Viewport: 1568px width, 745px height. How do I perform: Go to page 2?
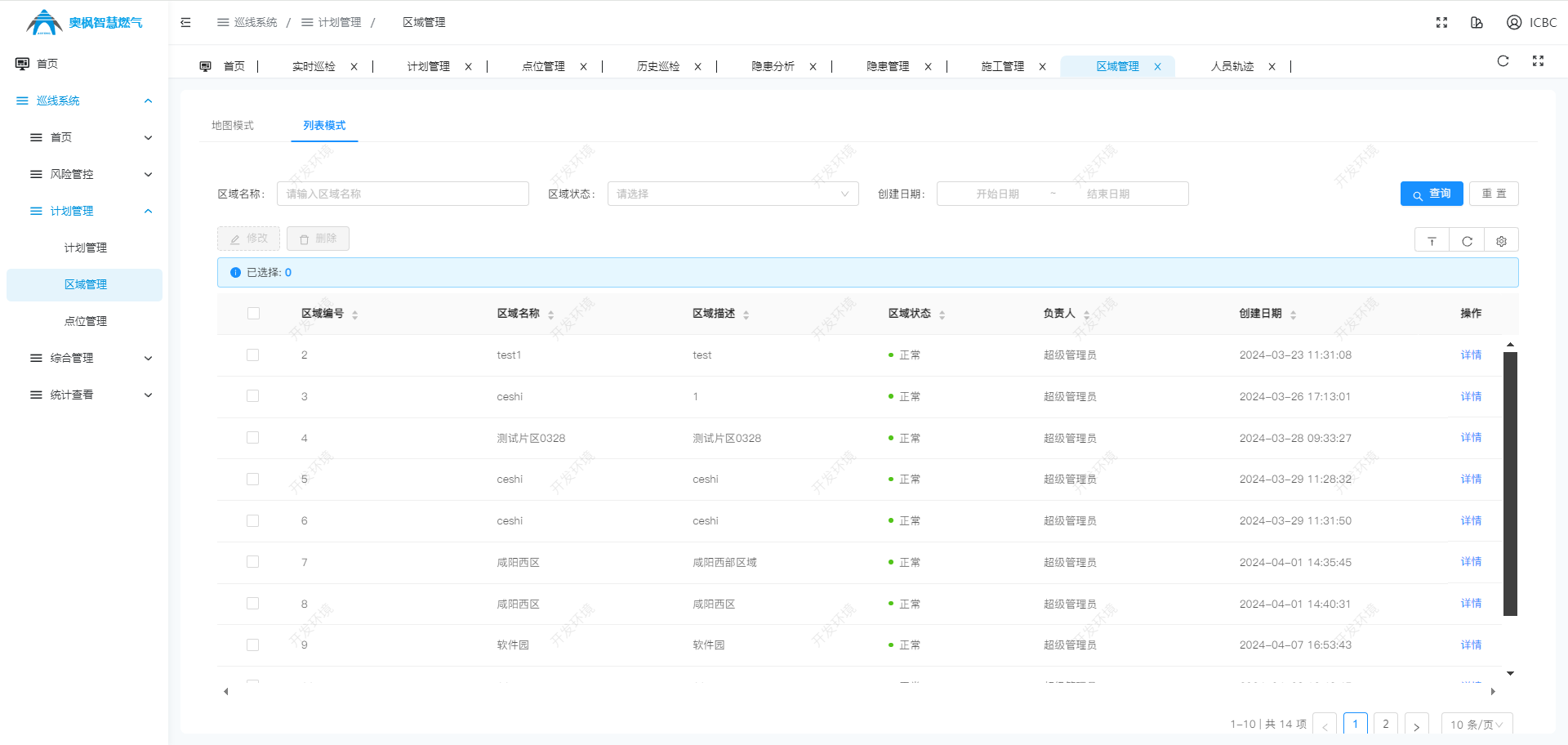[1386, 725]
